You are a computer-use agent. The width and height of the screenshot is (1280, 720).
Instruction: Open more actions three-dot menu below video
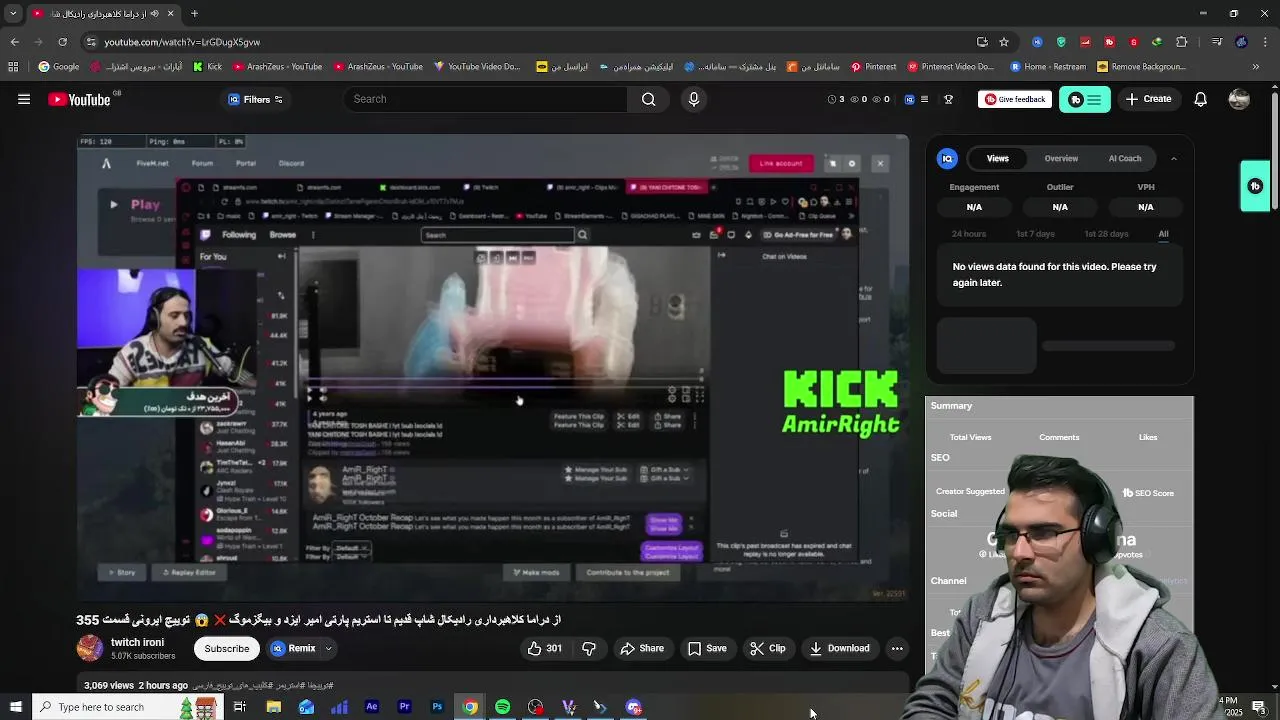(897, 648)
